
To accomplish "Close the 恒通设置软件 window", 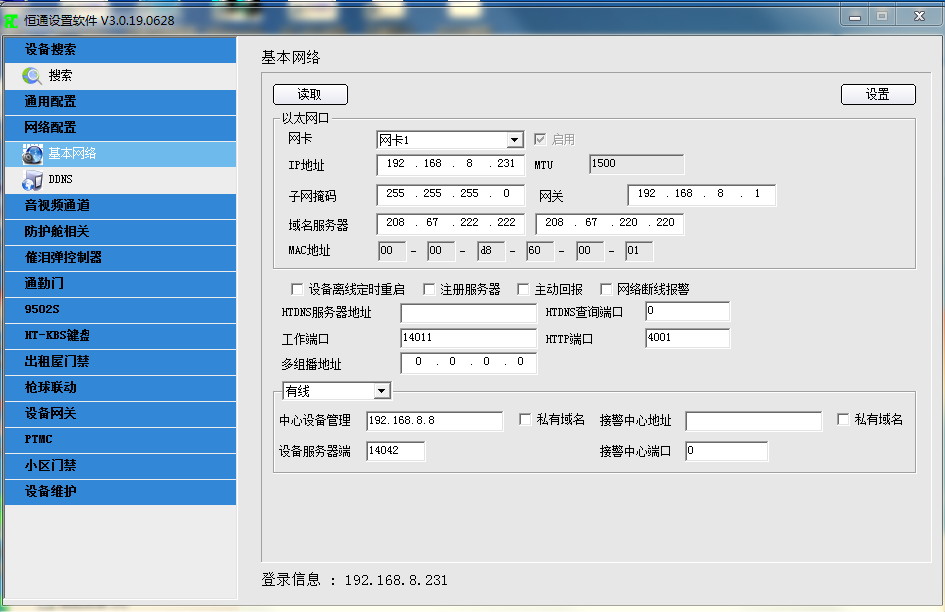I will pos(919,16).
